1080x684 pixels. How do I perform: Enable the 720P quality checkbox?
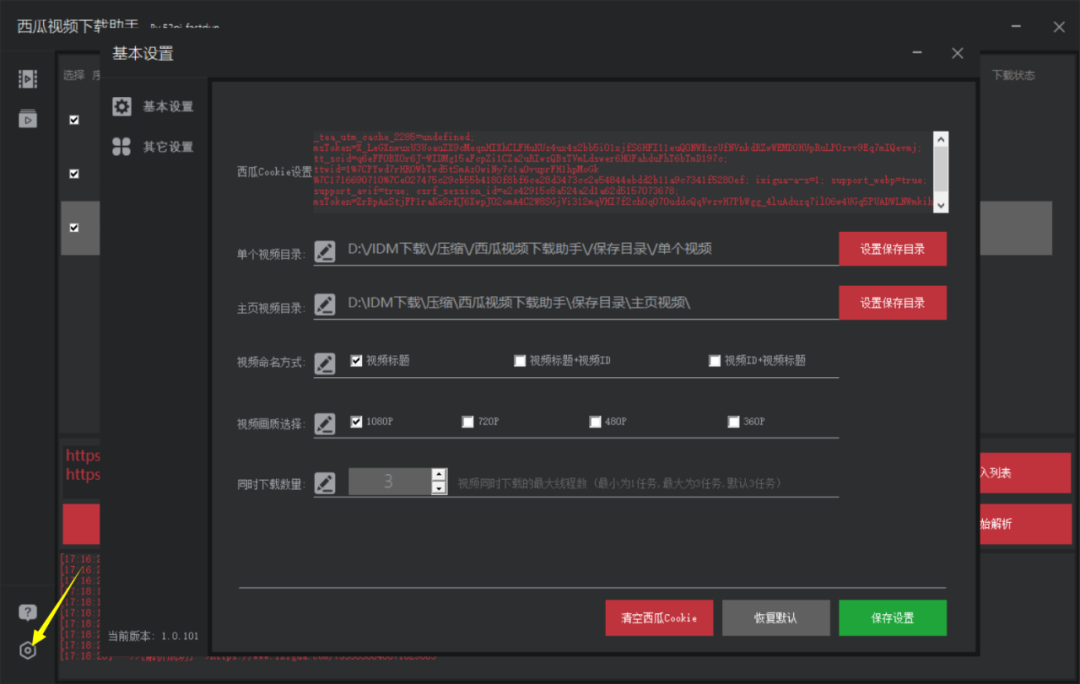click(468, 422)
